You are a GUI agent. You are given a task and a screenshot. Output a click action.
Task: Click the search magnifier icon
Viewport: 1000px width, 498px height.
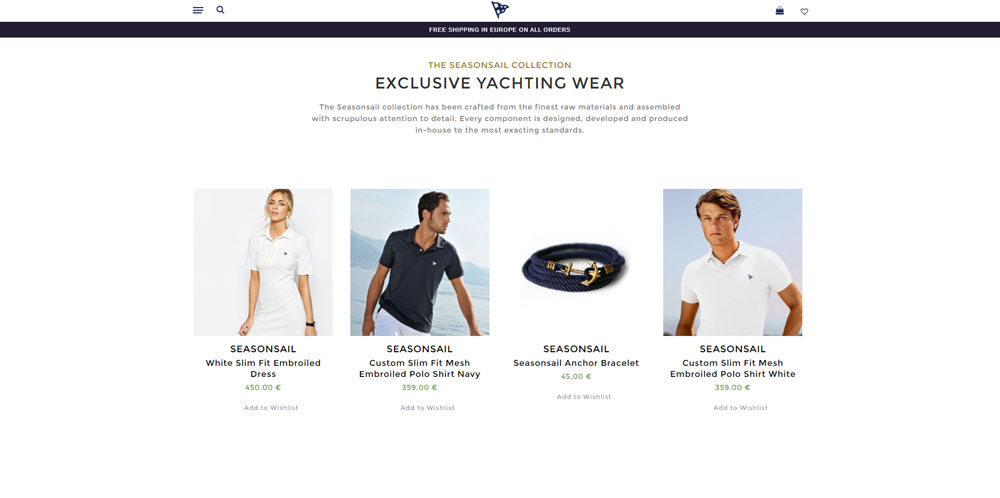pyautogui.click(x=220, y=10)
